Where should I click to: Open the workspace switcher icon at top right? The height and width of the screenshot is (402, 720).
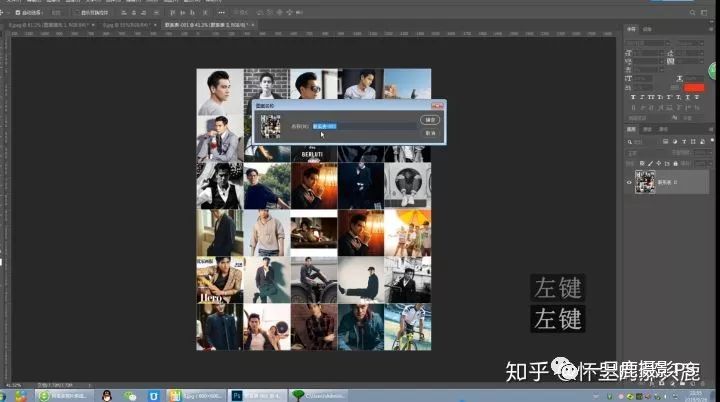click(x=704, y=13)
